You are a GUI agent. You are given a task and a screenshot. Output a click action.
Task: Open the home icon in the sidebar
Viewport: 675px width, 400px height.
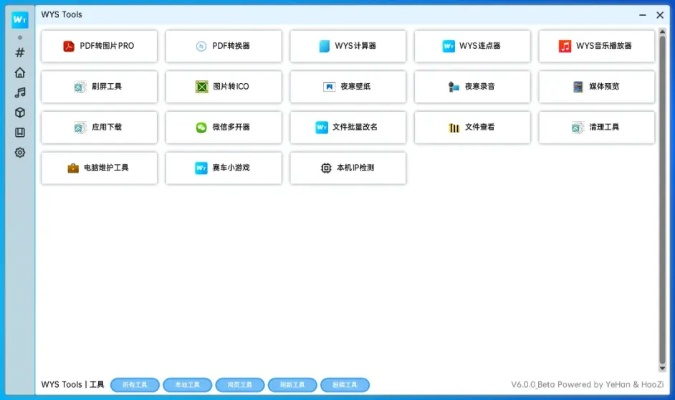(x=19, y=73)
